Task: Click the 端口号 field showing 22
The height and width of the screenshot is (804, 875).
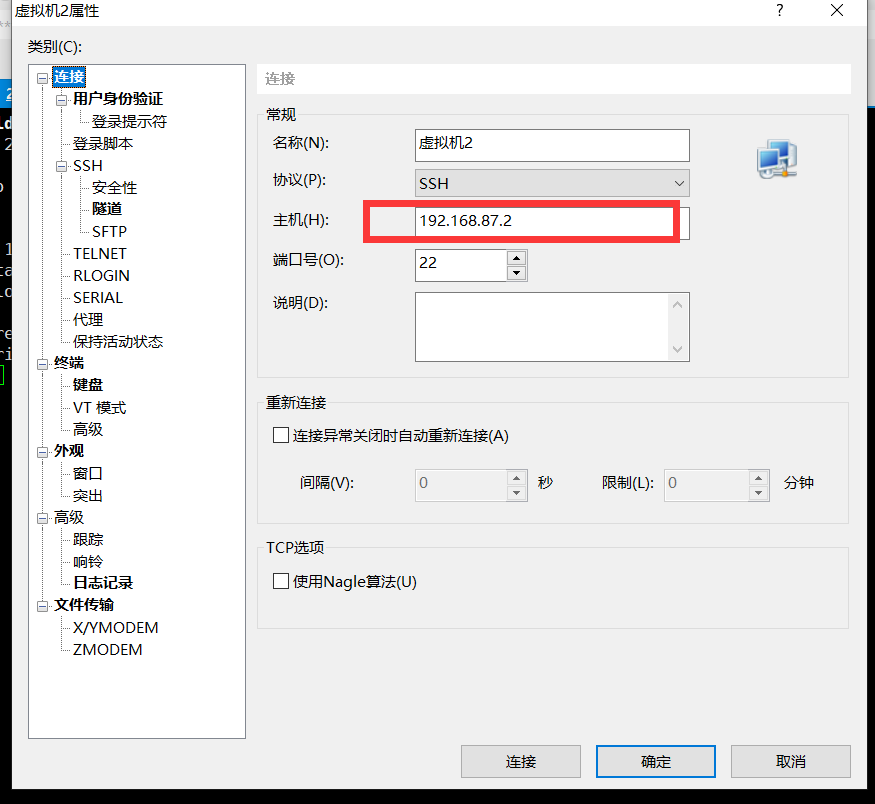Action: (461, 265)
